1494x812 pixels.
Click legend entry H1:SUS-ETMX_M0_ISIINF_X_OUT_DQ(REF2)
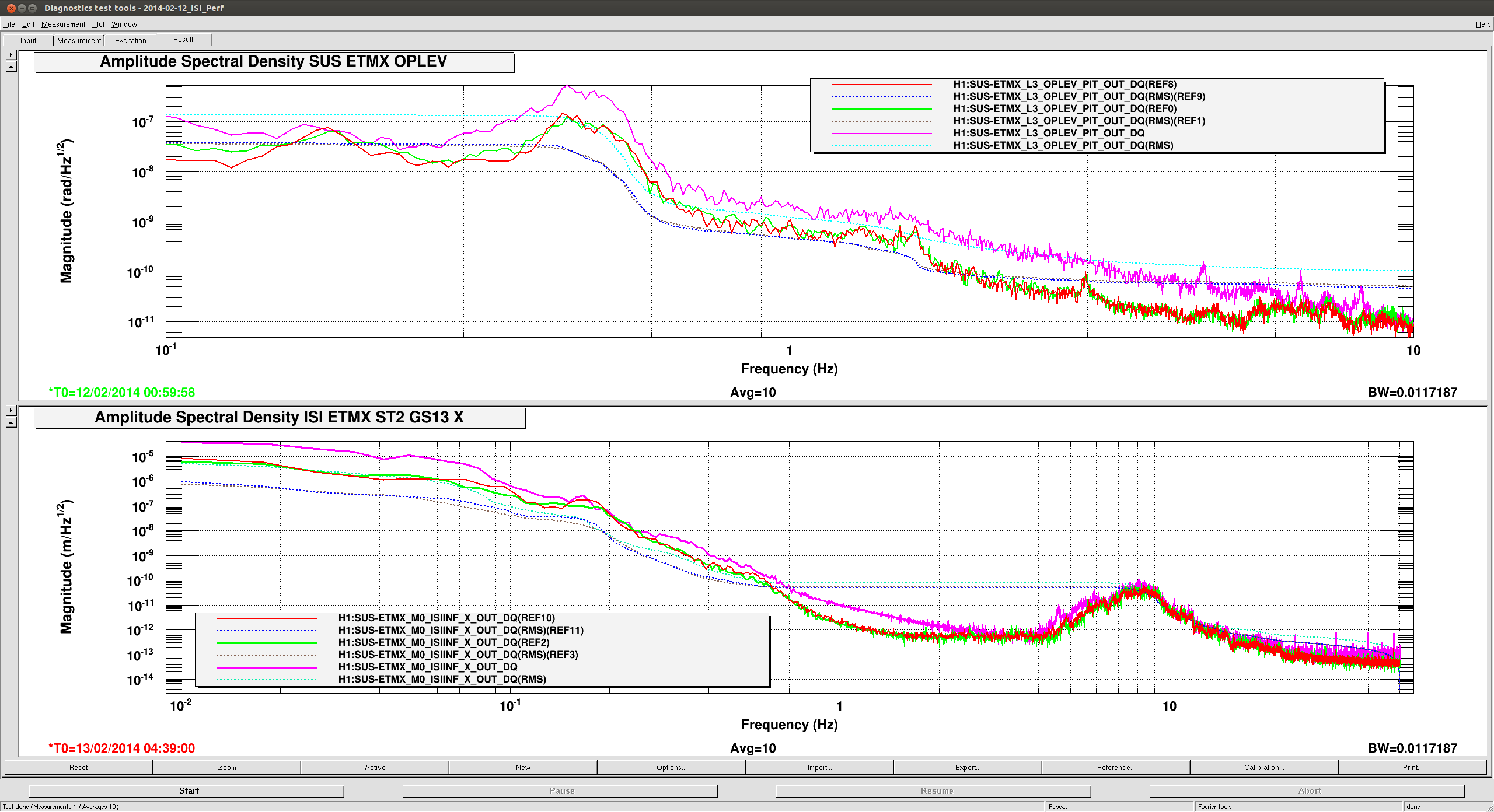(444, 642)
